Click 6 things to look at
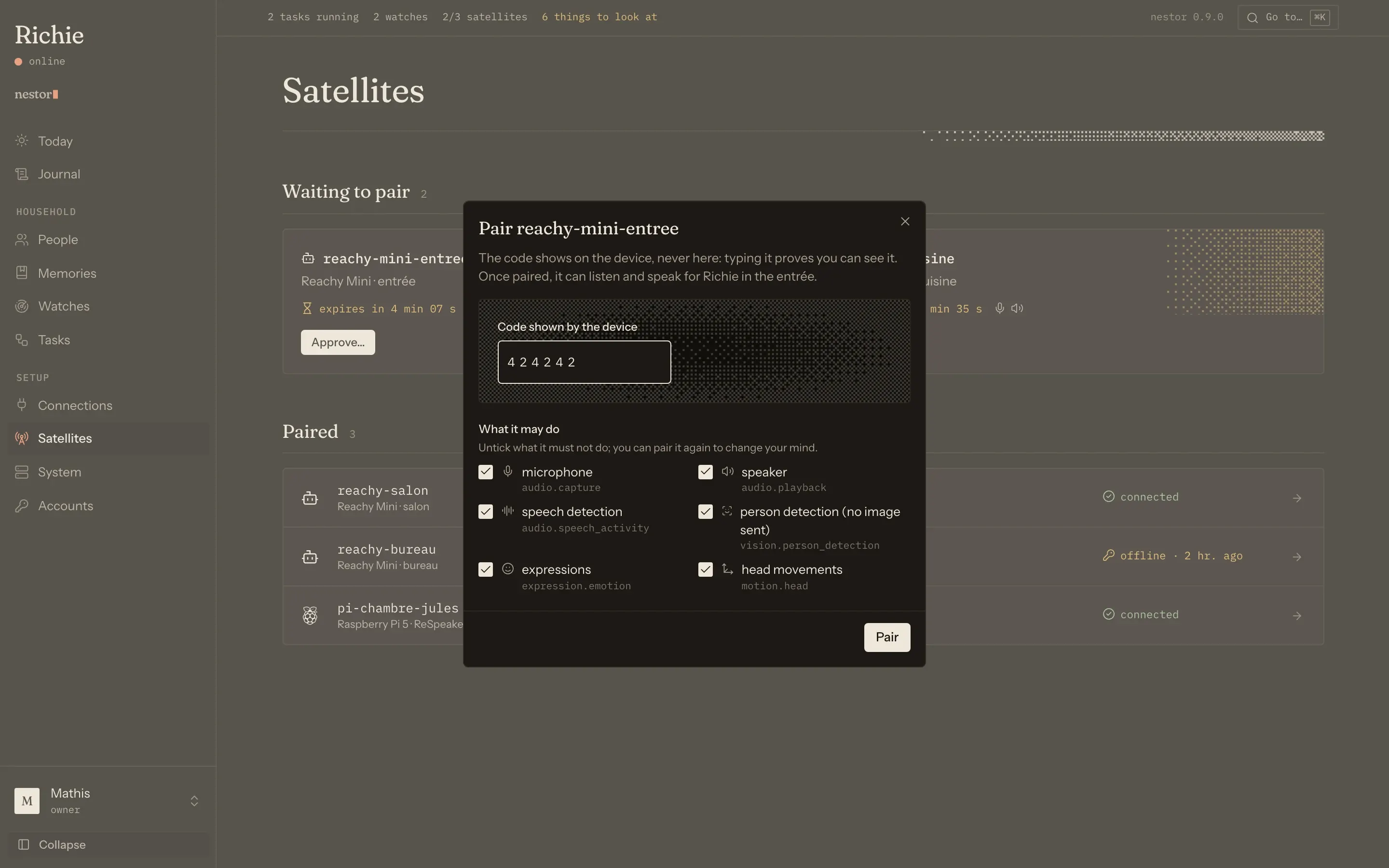This screenshot has width=1389, height=868. tap(599, 17)
